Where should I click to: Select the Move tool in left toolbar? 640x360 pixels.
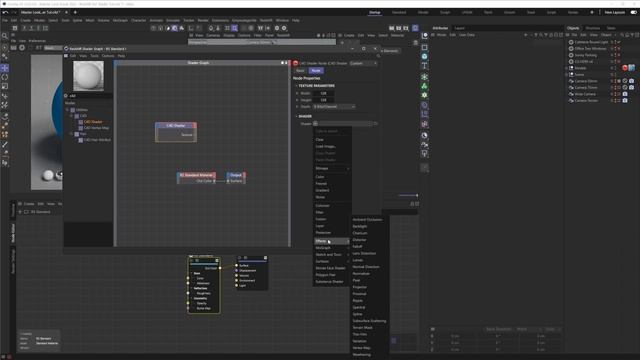(5, 68)
